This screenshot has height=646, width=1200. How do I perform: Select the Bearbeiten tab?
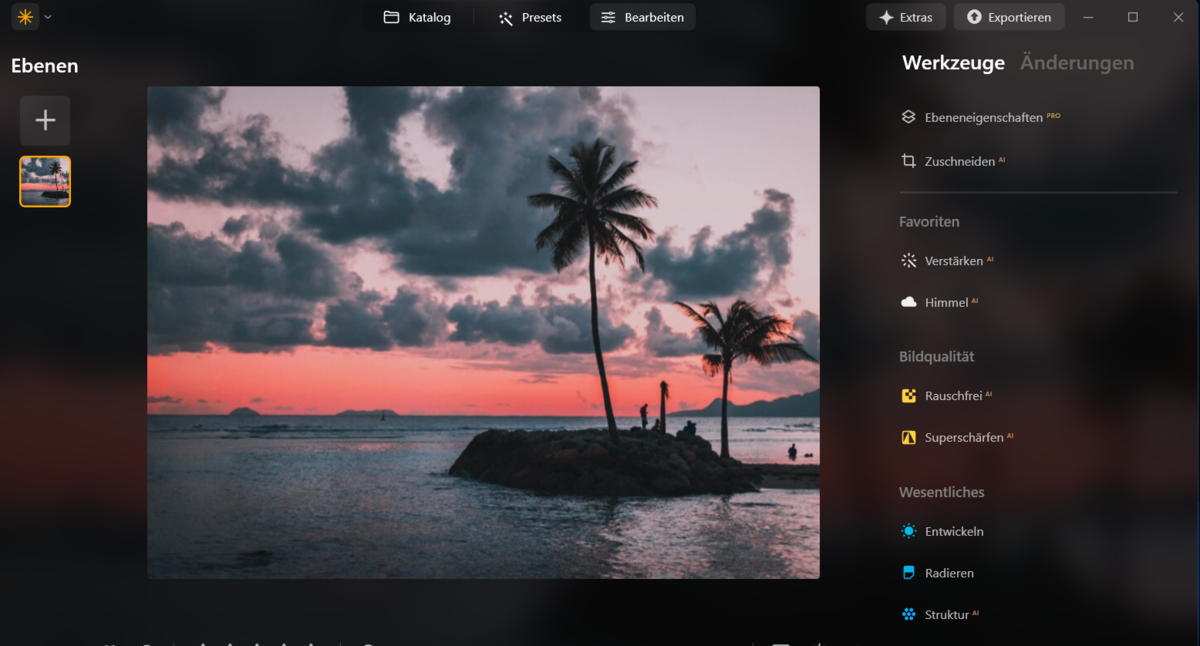(x=642, y=17)
